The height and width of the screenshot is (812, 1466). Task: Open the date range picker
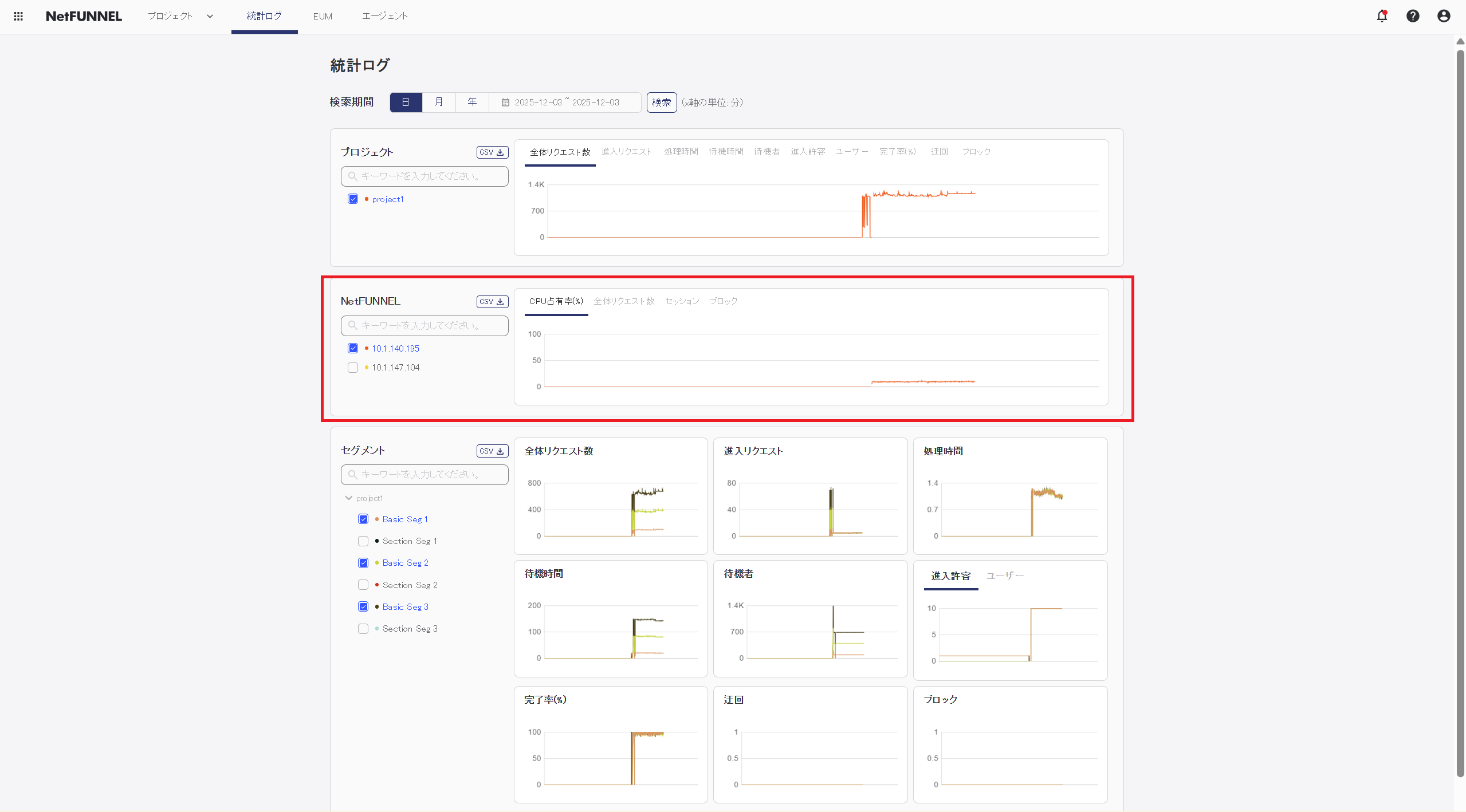click(566, 102)
